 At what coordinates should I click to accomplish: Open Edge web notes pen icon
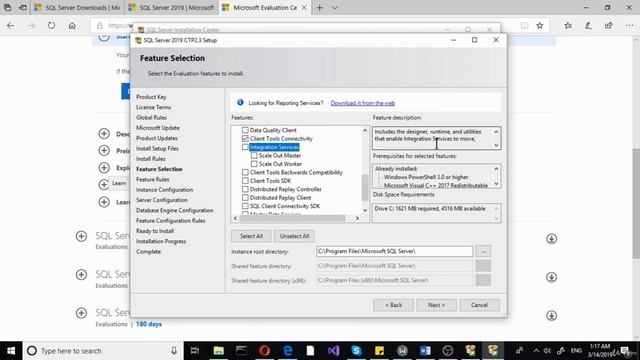point(588,25)
